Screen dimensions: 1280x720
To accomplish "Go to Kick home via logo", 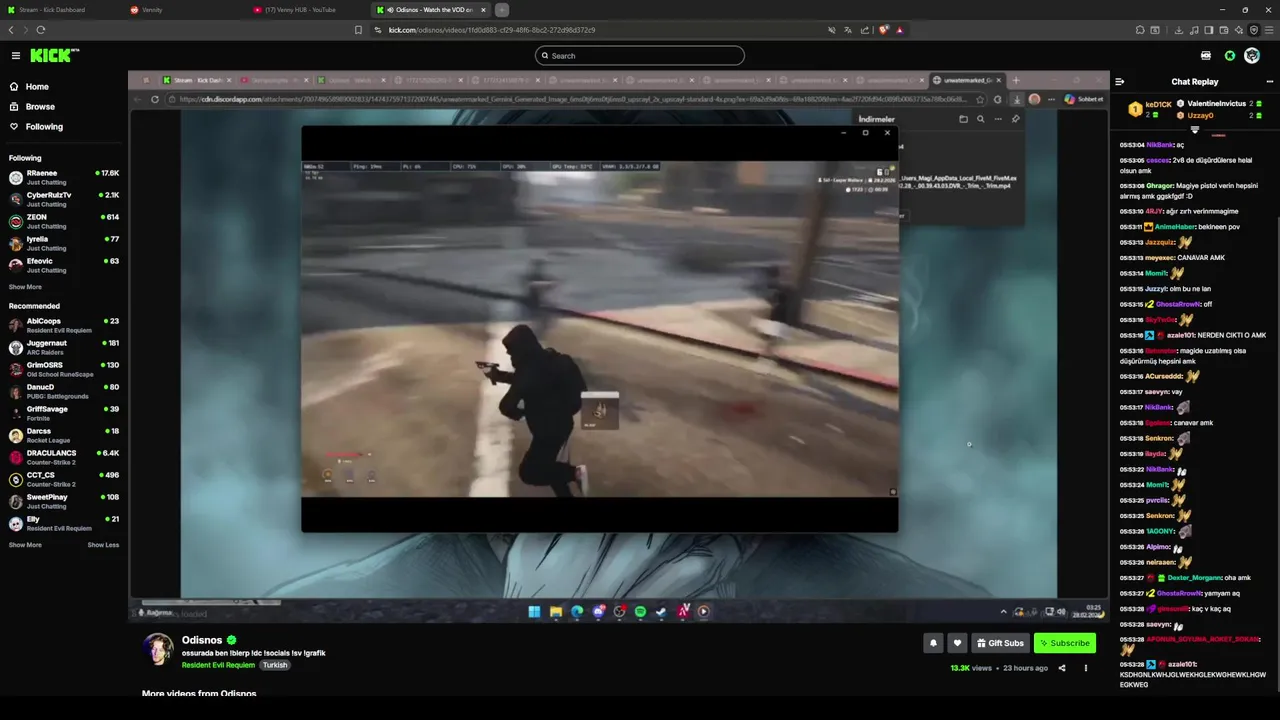I will 54,56.
